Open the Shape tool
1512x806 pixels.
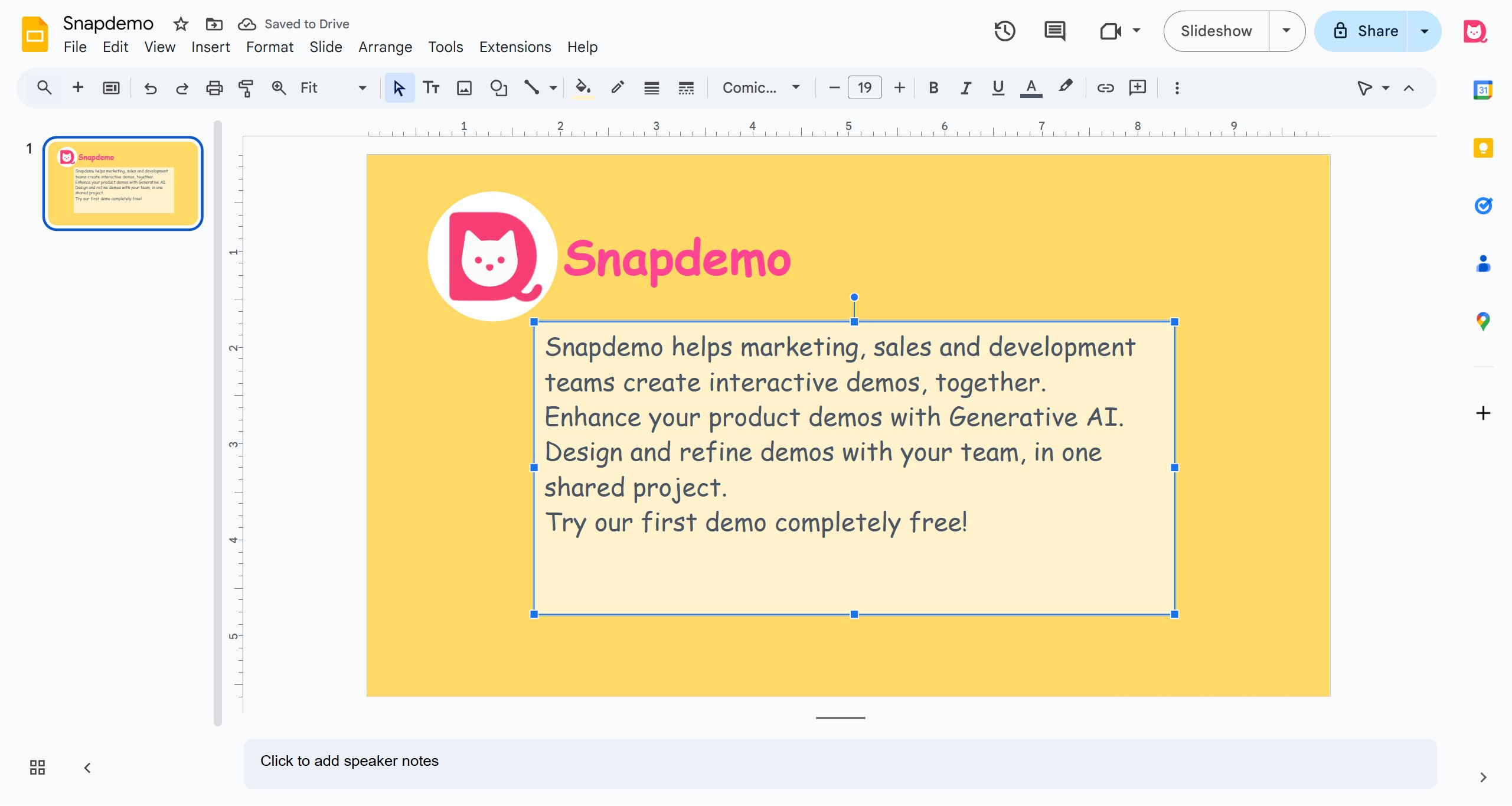point(499,88)
